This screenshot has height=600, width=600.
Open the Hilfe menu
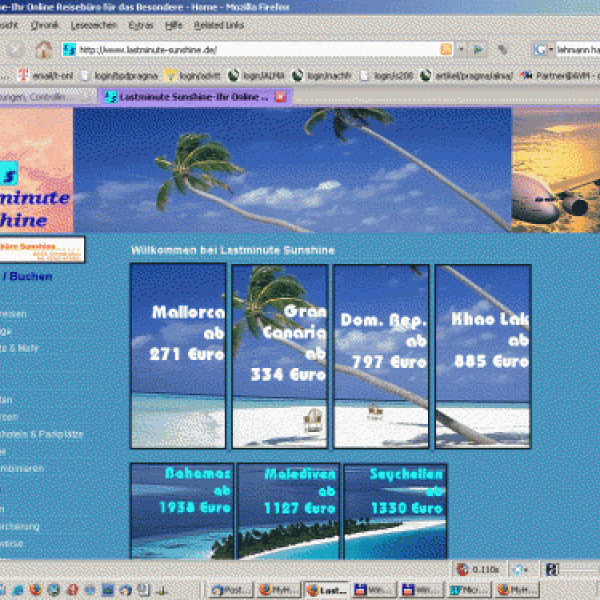tap(173, 25)
